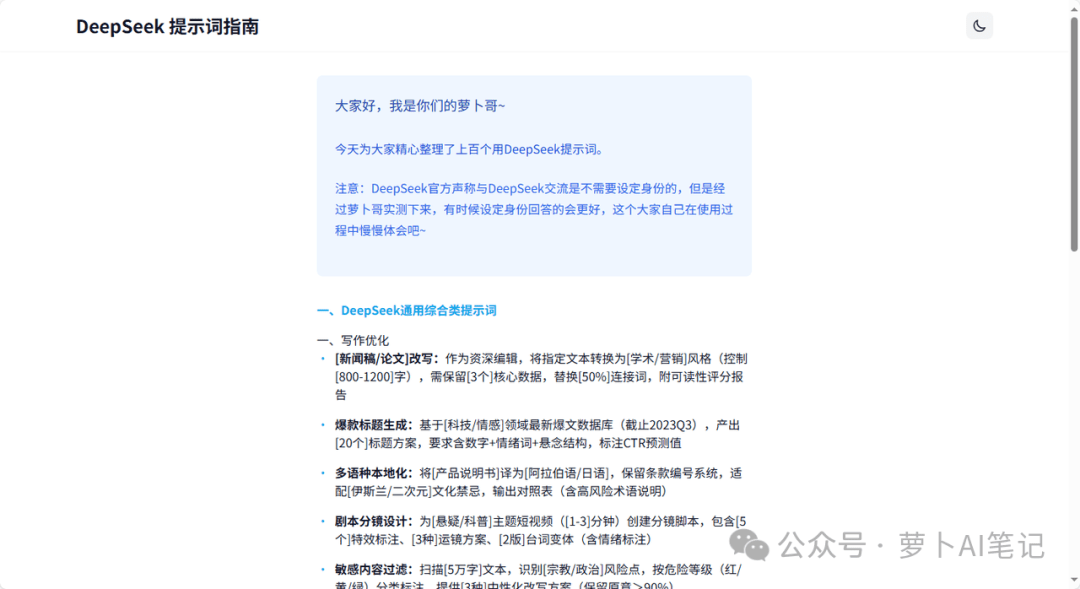Viewport: 1080px width, 589px height.
Task: Click the line 今天为大家精心整理了上百个用DeepSeek提示词
Action: pos(470,149)
